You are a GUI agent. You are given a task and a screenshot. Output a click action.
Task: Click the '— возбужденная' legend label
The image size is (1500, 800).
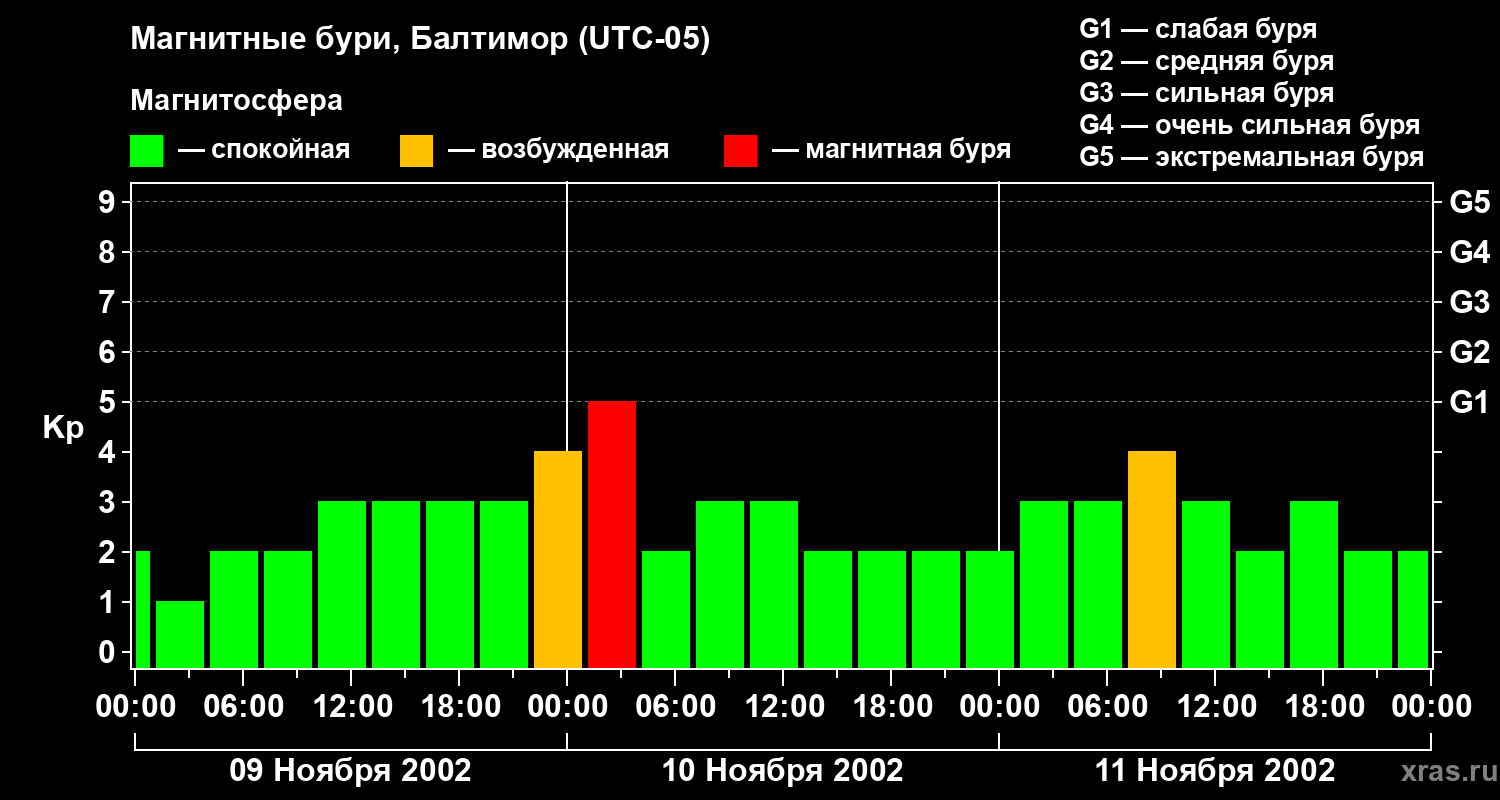558,150
